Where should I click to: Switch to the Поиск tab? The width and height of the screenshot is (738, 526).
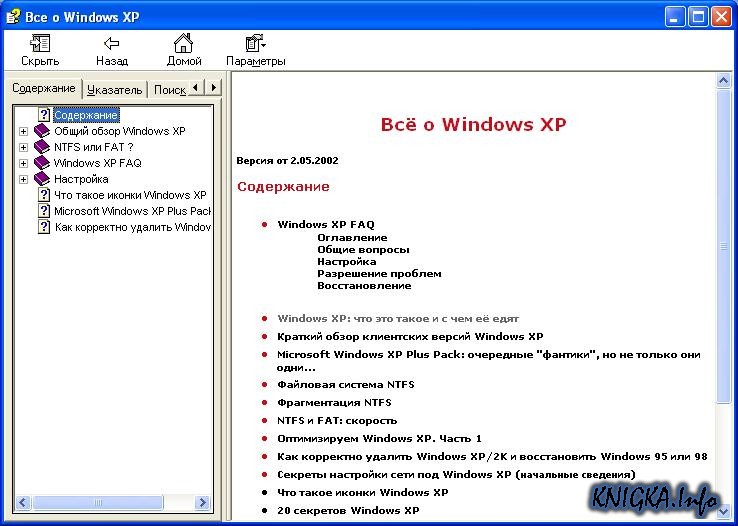pyautogui.click(x=168, y=90)
